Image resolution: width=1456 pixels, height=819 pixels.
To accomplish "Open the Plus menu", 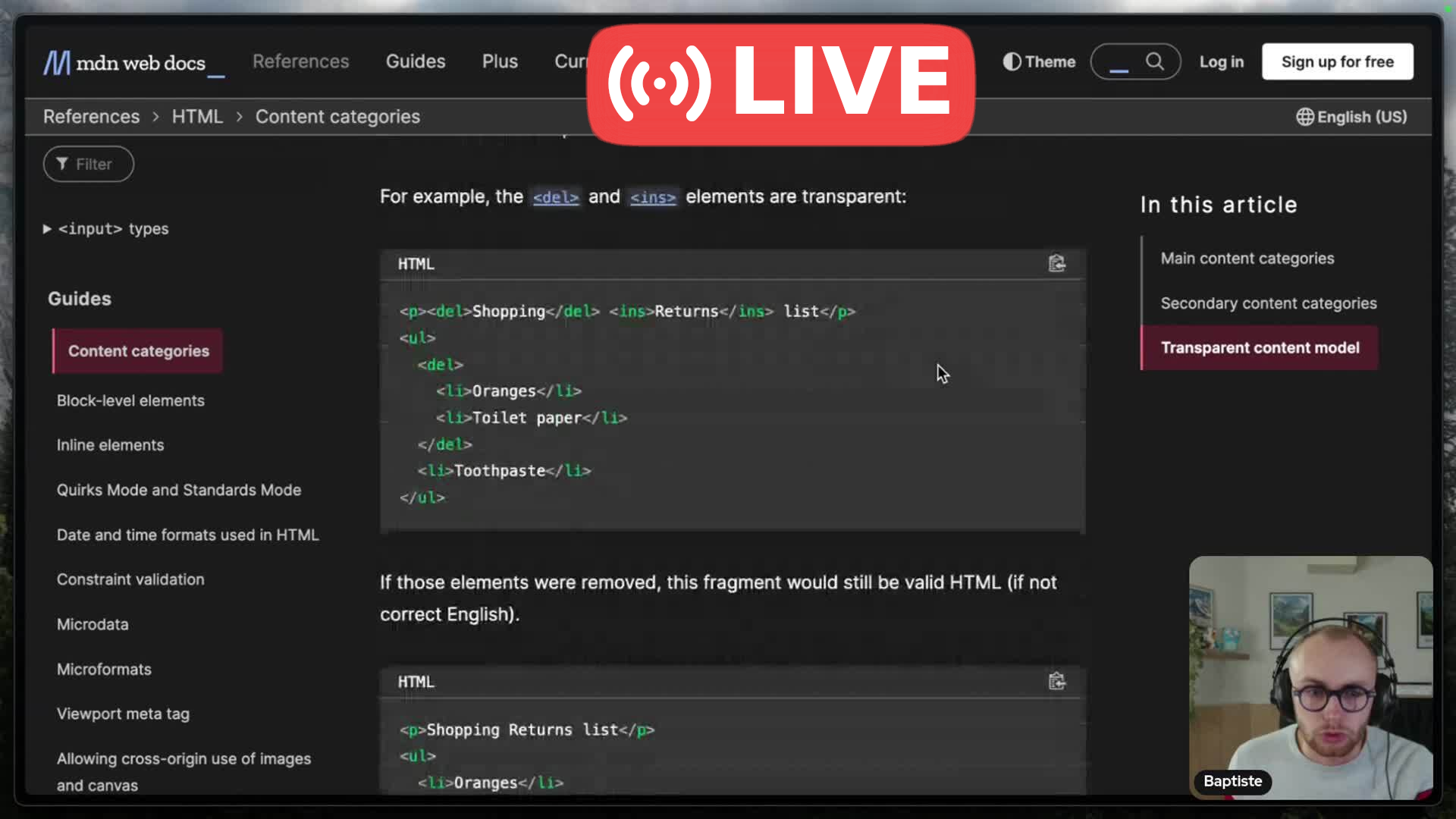I will pyautogui.click(x=500, y=61).
